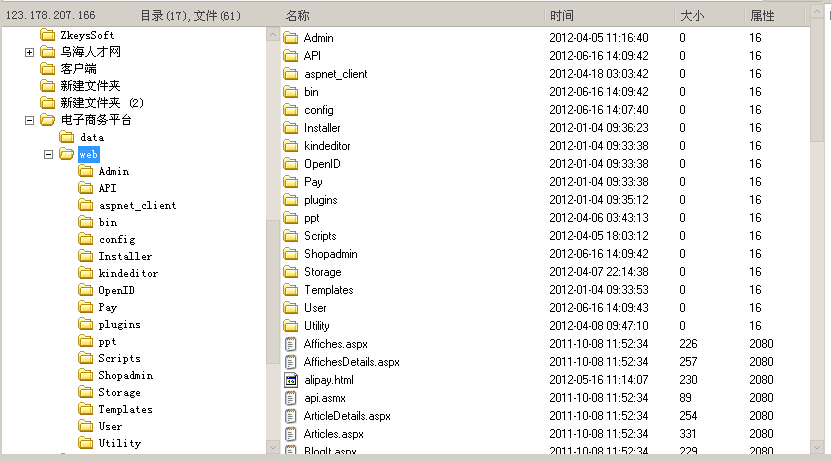Viewport: 831px width, 461px height.
Task: Select aspnet_client in the tree
Action: tap(137, 206)
